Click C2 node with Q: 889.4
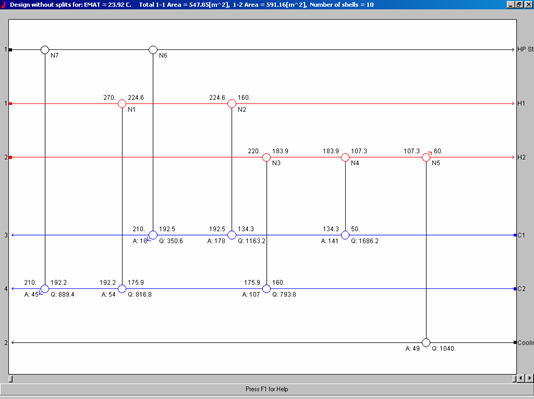This screenshot has height=399, width=534. pos(45,289)
